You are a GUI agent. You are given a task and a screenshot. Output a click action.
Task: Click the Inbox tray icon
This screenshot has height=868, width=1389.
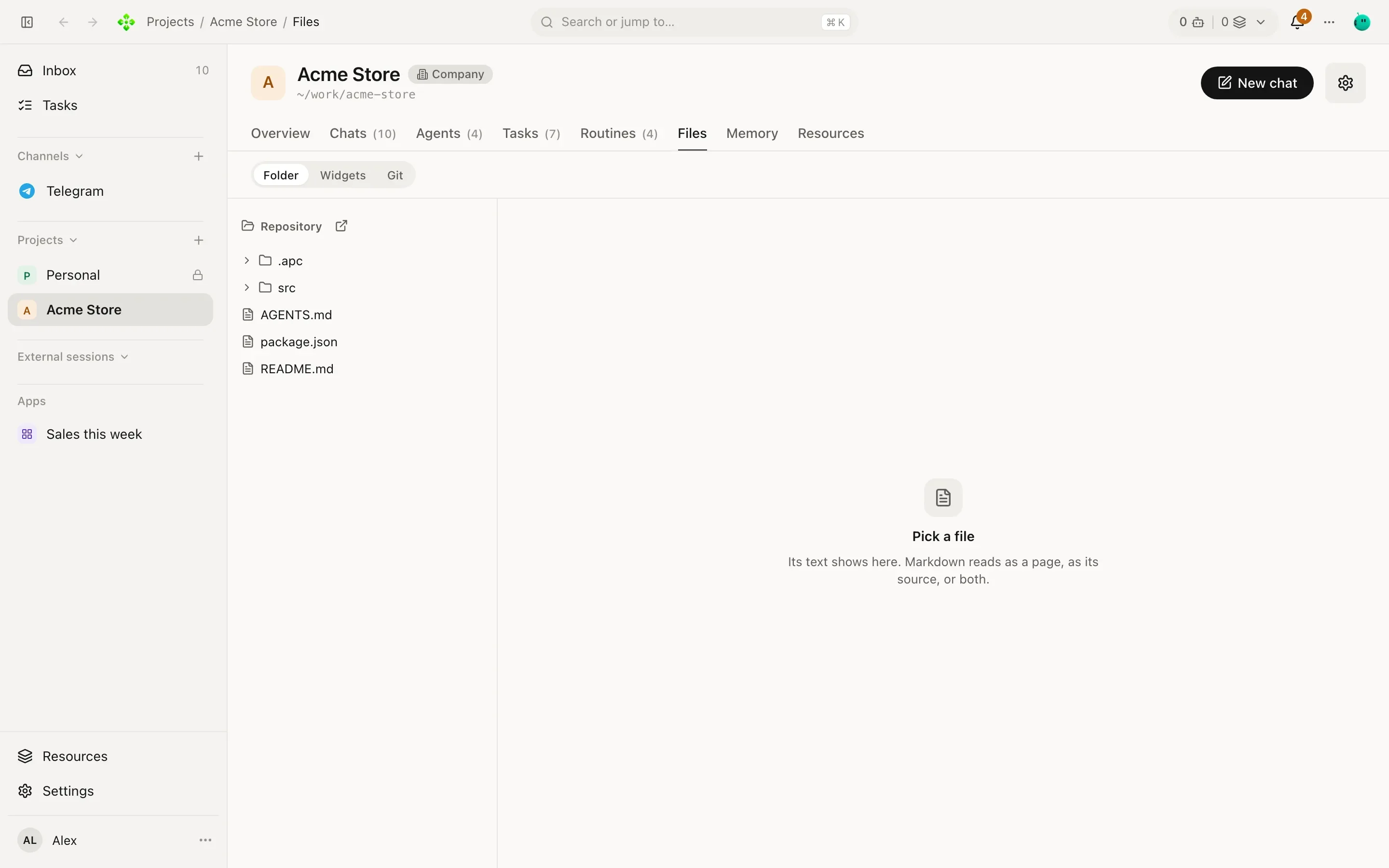(x=25, y=70)
